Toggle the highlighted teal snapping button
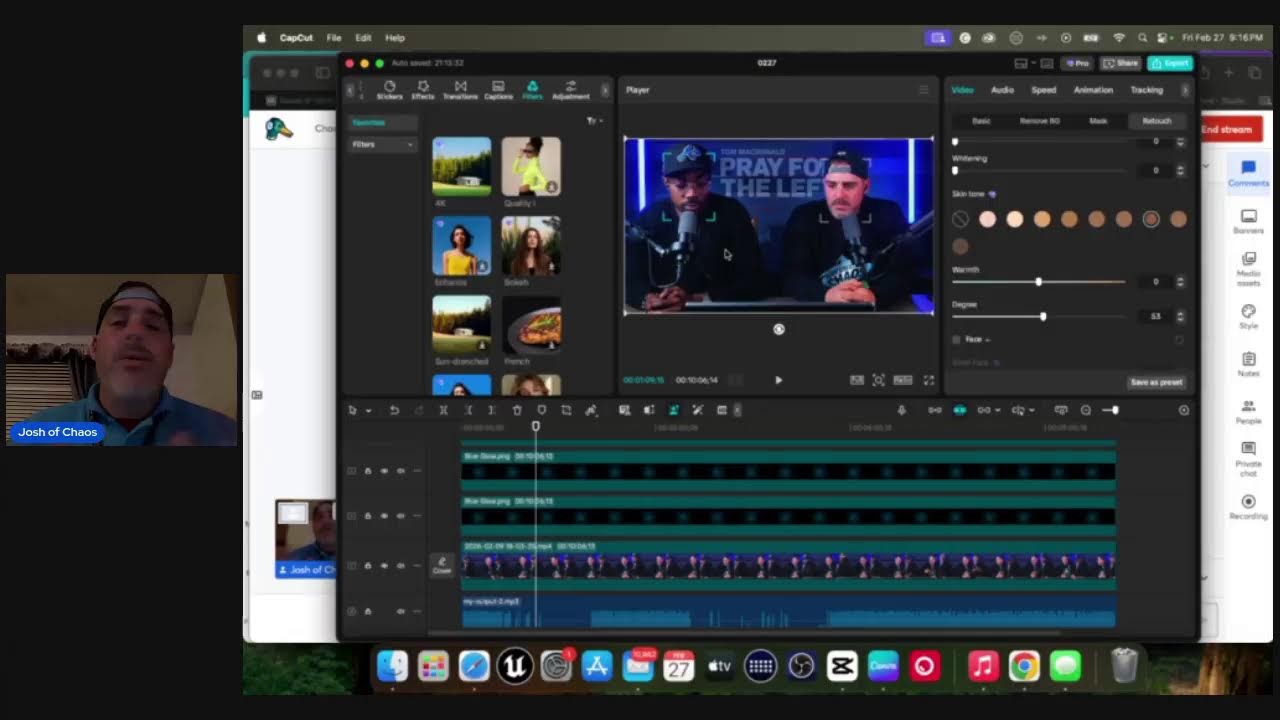This screenshot has height=720, width=1280. point(959,410)
